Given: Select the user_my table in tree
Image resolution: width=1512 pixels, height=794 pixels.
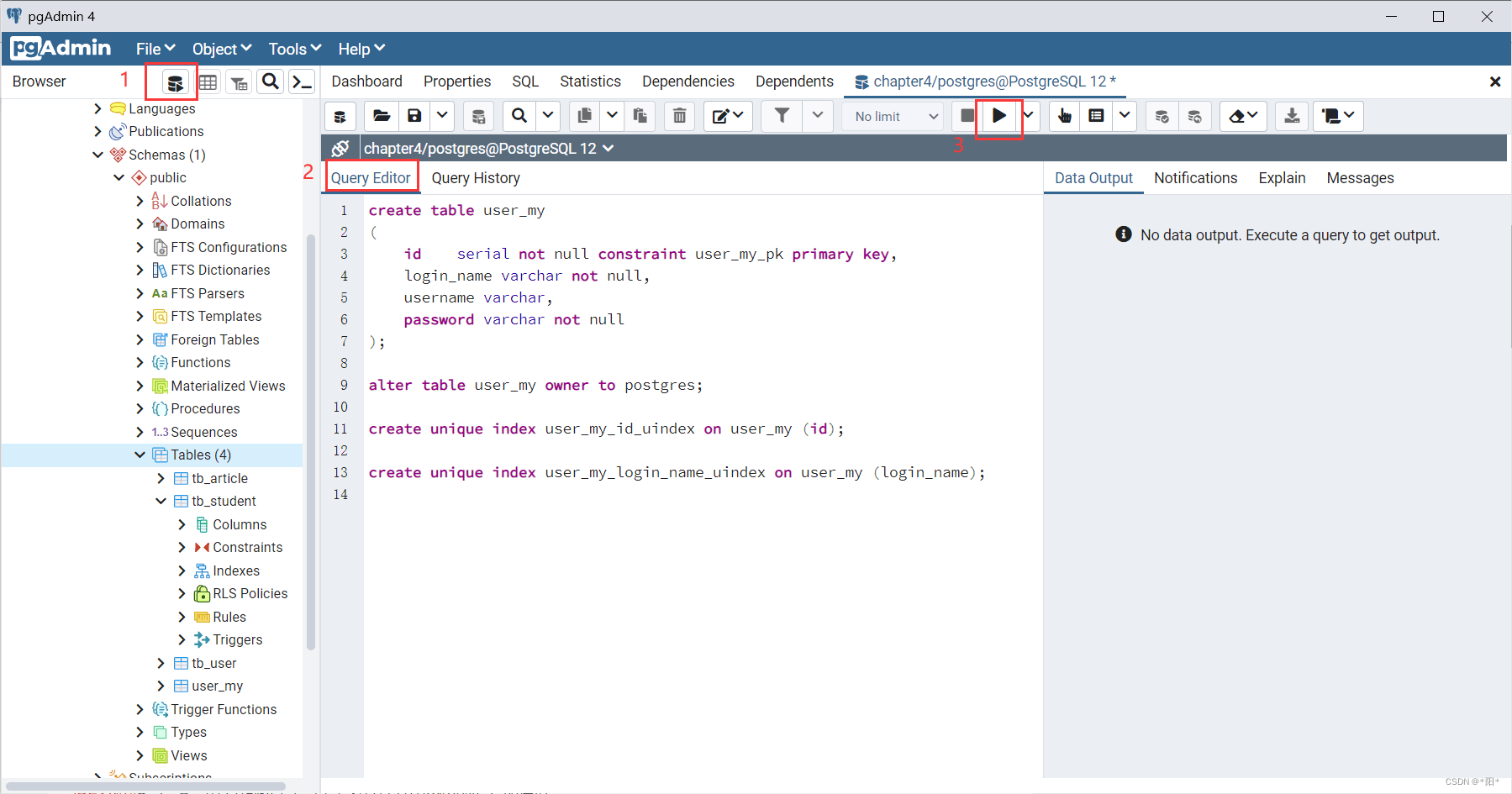Looking at the screenshot, I should coord(217,686).
